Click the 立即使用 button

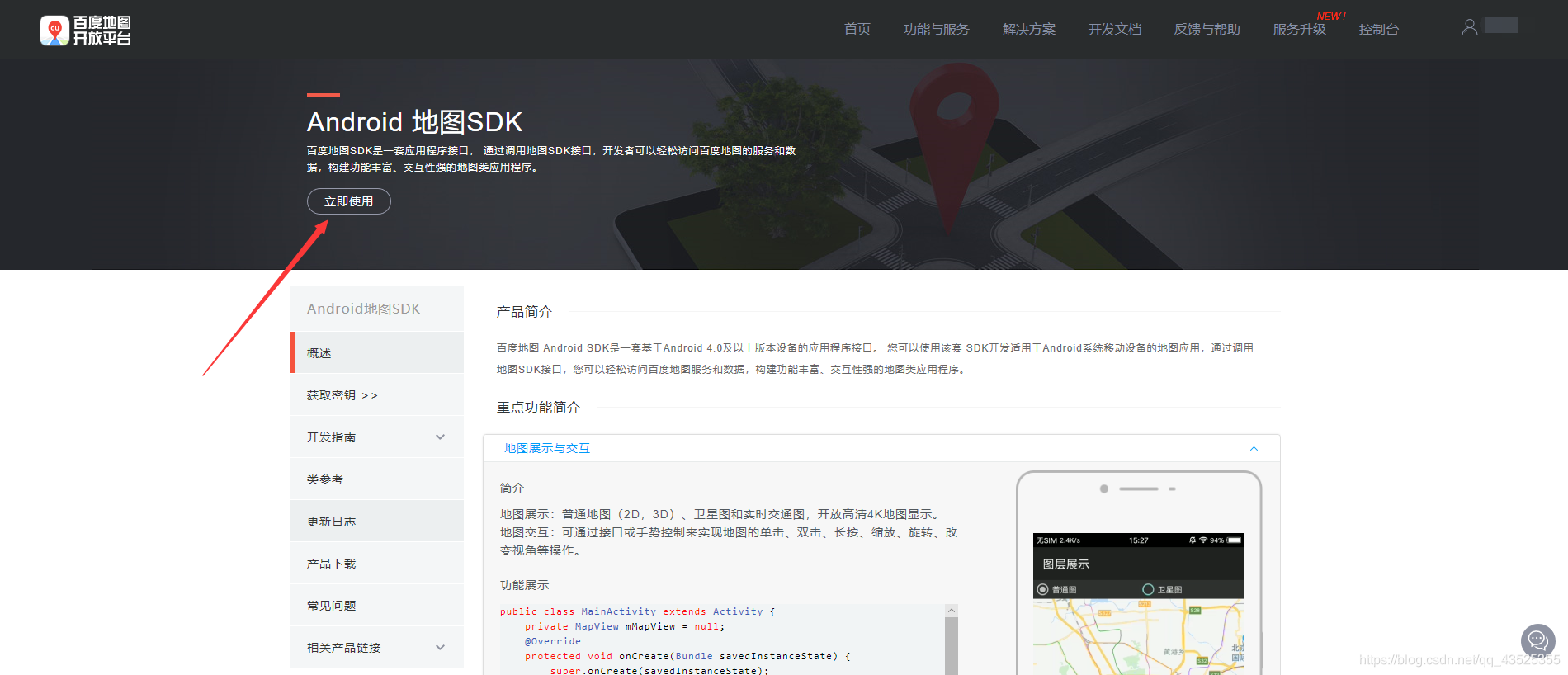coord(349,201)
